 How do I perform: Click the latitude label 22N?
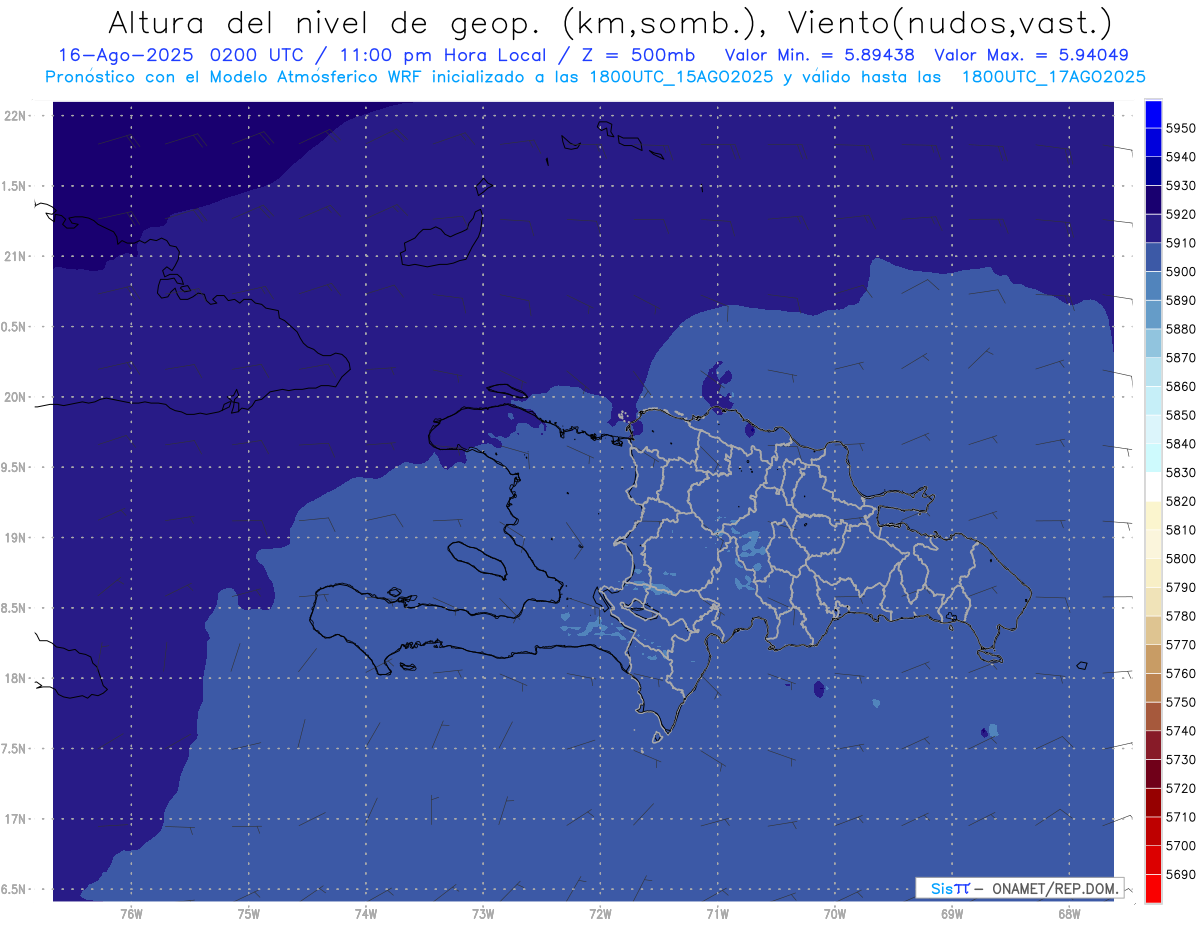click(15, 115)
